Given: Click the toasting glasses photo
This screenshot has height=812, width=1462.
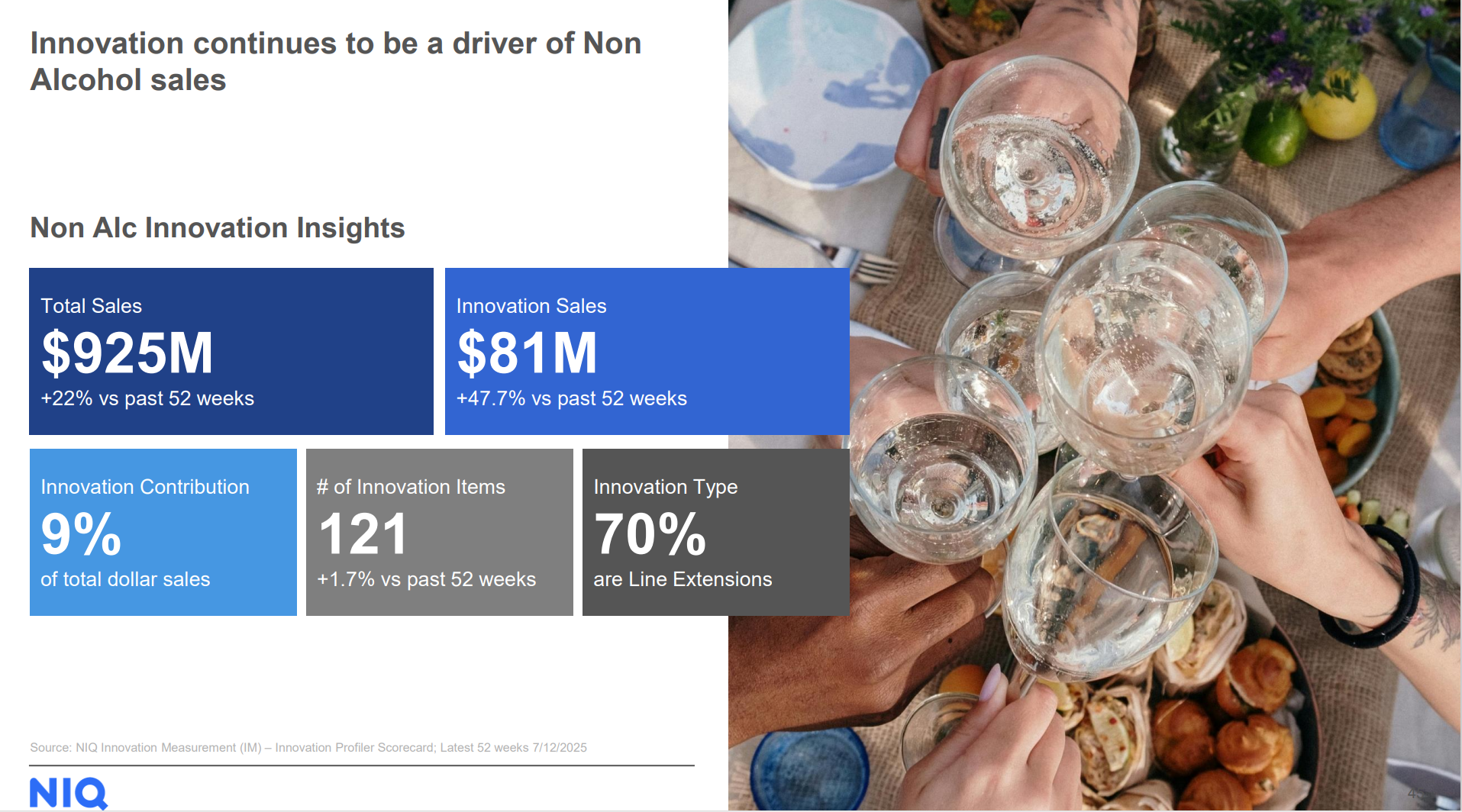Looking at the screenshot, I should [x=1095, y=404].
